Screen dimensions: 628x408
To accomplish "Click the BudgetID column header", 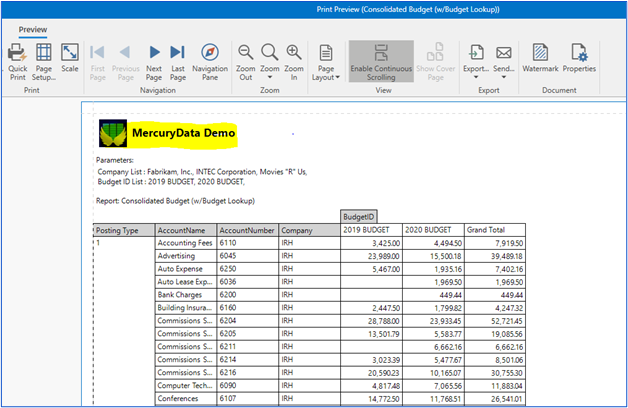I will [360, 215].
